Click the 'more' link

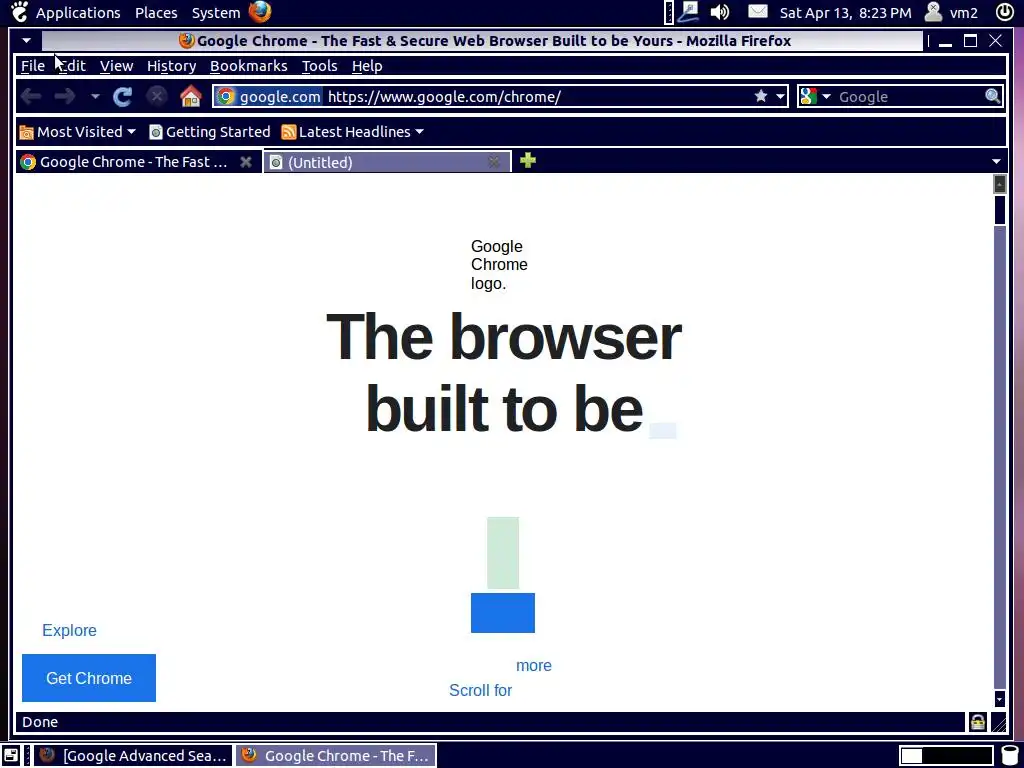pos(534,665)
